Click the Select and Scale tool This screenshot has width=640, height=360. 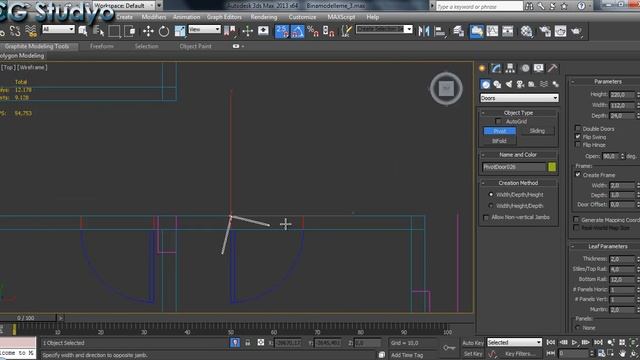pyautogui.click(x=180, y=31)
